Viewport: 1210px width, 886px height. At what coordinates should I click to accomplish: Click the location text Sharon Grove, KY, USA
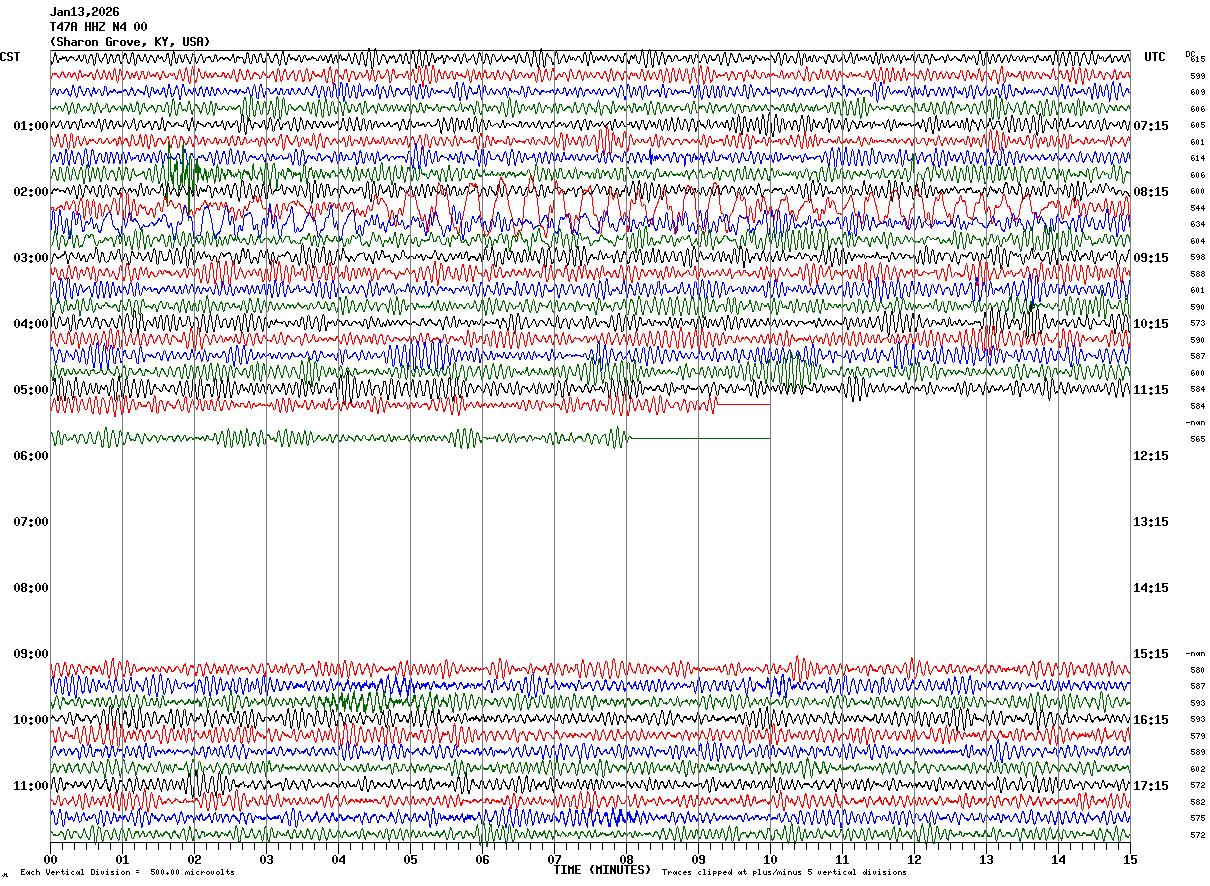(x=130, y=42)
